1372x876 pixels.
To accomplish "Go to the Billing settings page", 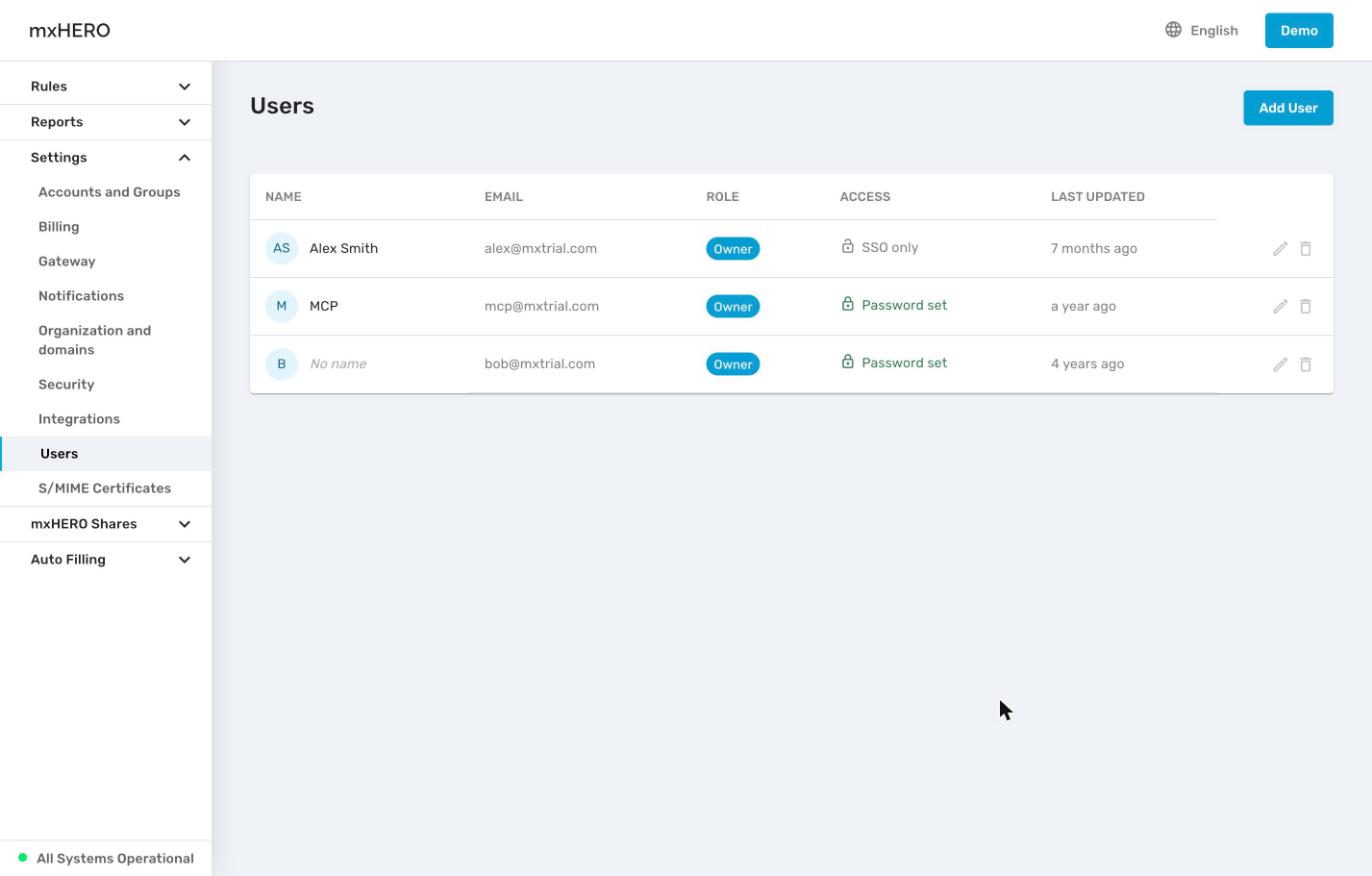I will click(58, 227).
